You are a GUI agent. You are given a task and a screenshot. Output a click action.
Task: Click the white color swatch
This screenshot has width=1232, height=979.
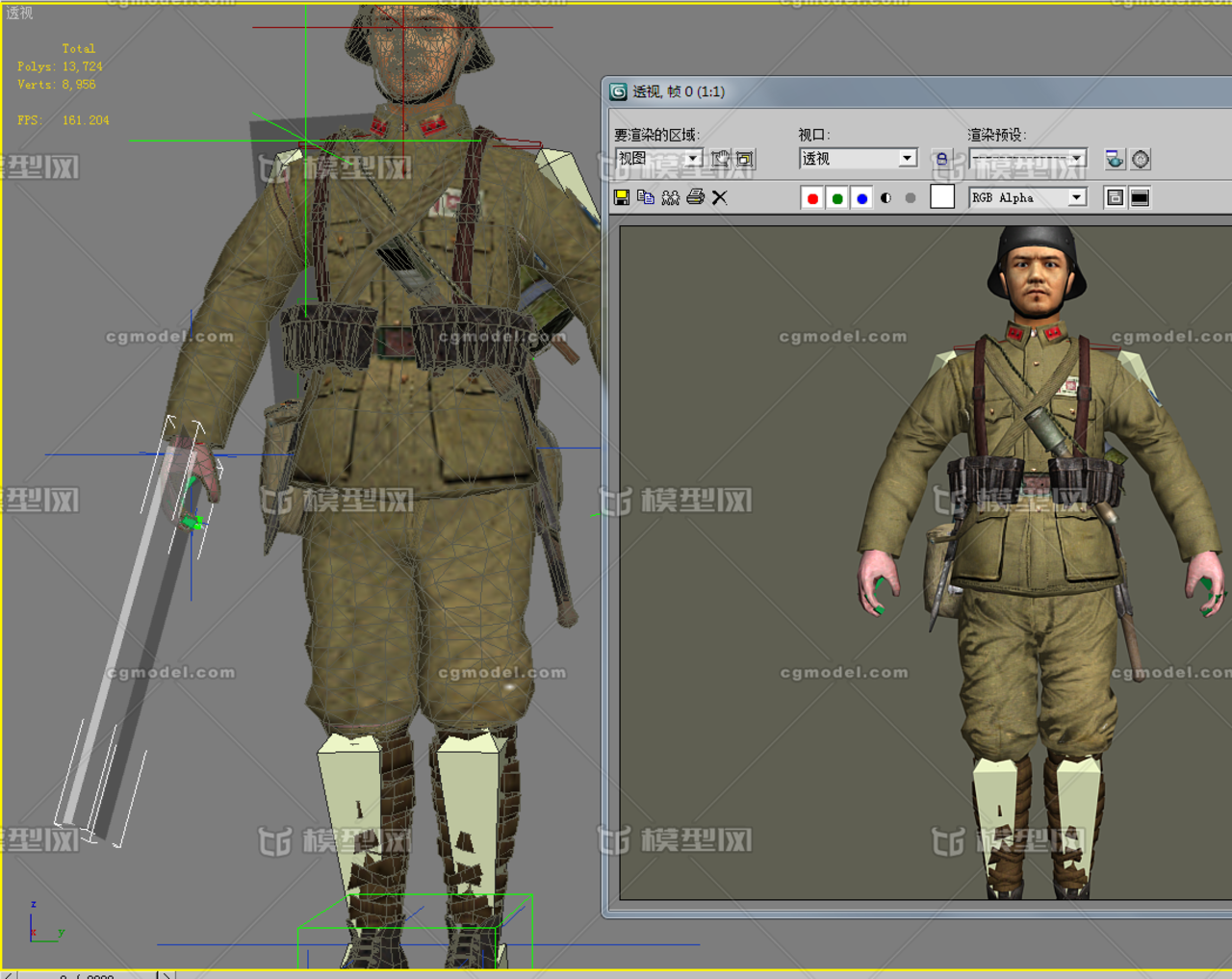click(x=942, y=197)
